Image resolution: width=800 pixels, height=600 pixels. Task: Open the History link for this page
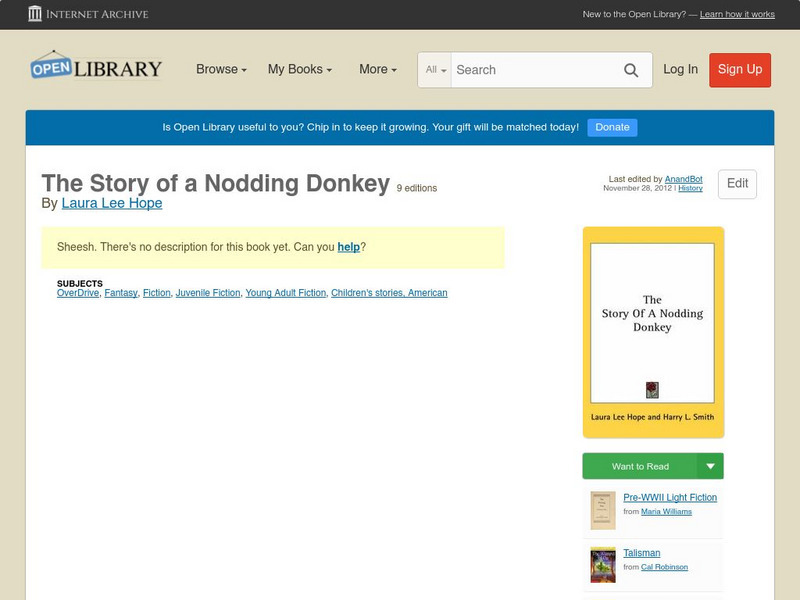(x=690, y=188)
